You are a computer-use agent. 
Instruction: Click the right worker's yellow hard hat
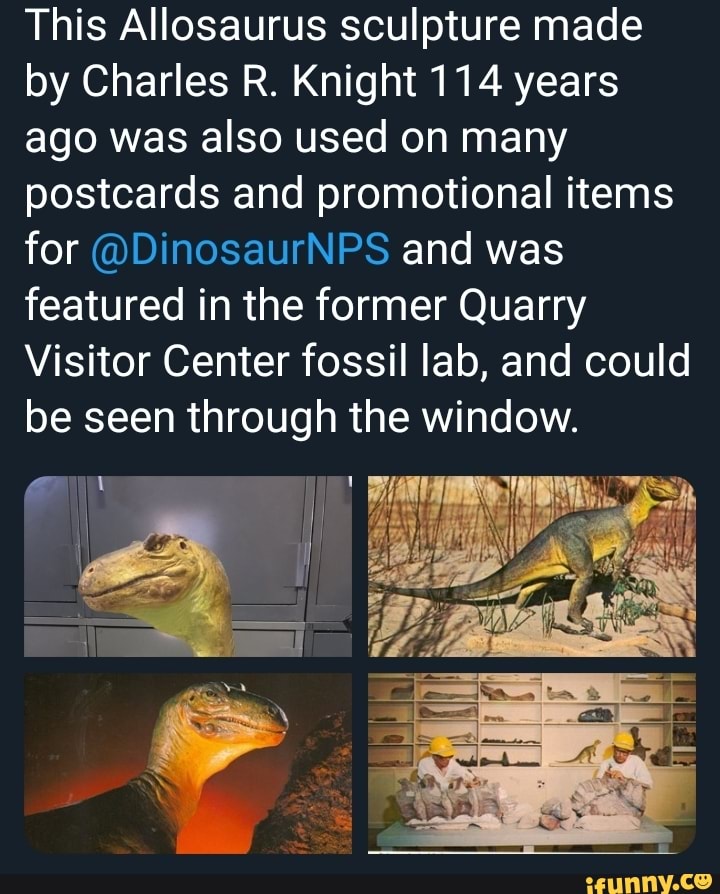(x=624, y=741)
